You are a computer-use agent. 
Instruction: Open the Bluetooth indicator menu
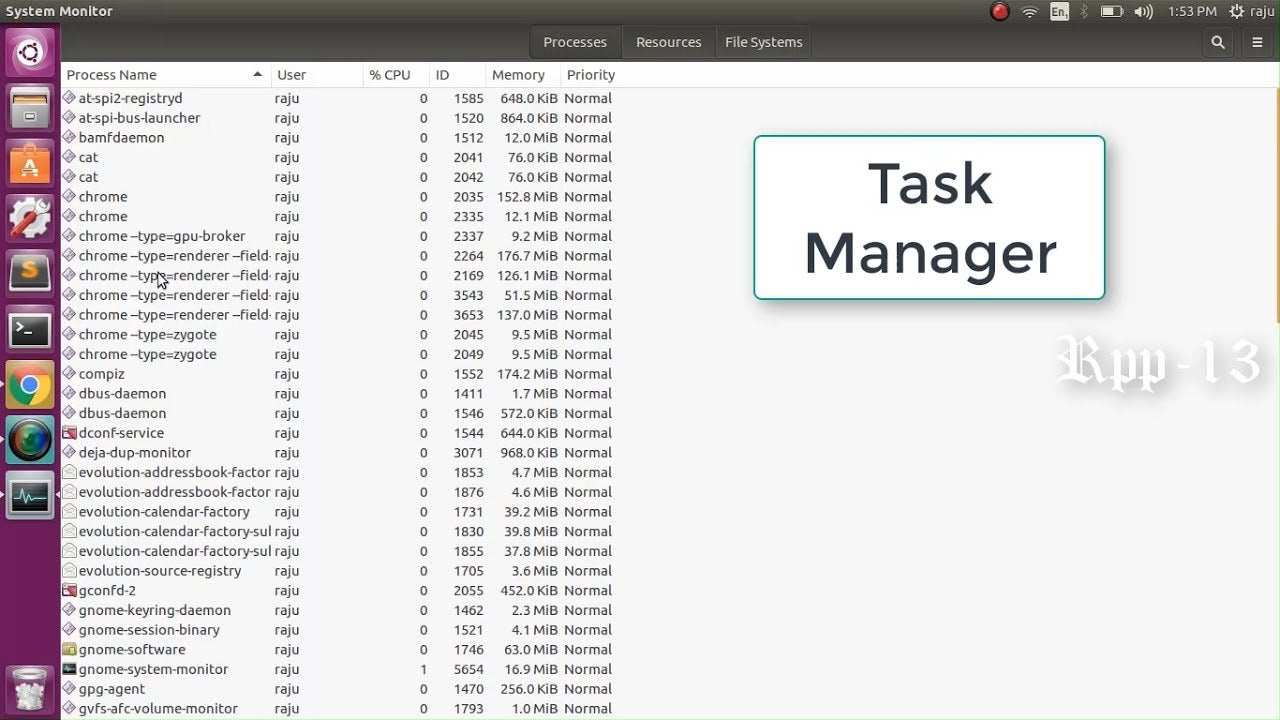[1084, 11]
